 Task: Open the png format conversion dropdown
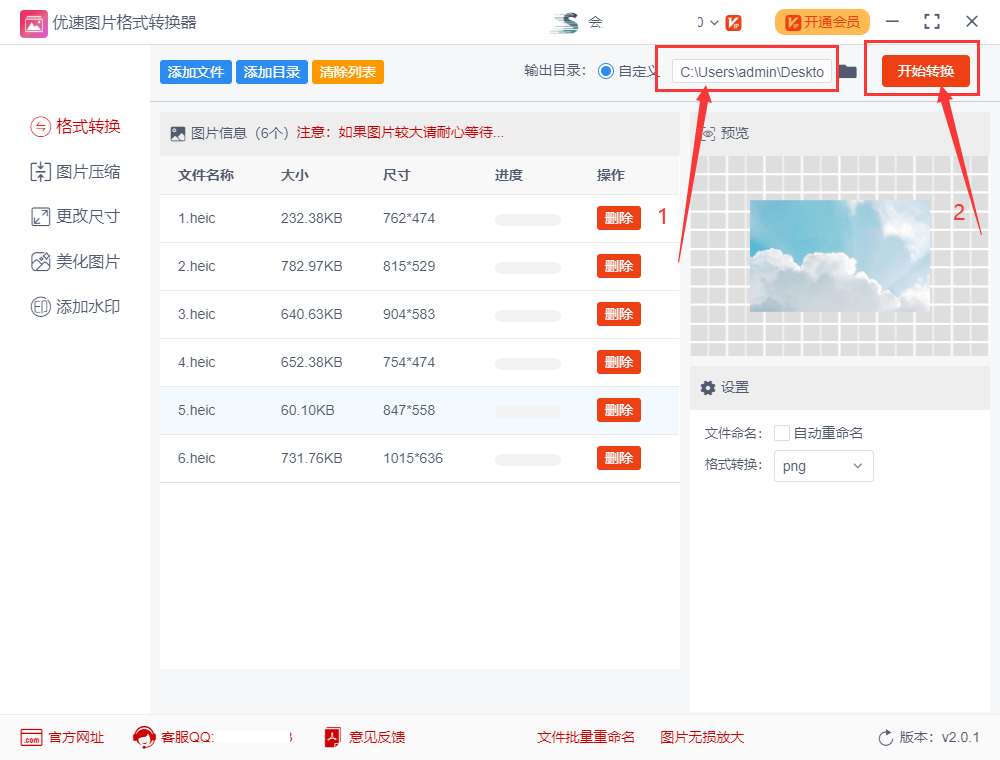(x=823, y=466)
